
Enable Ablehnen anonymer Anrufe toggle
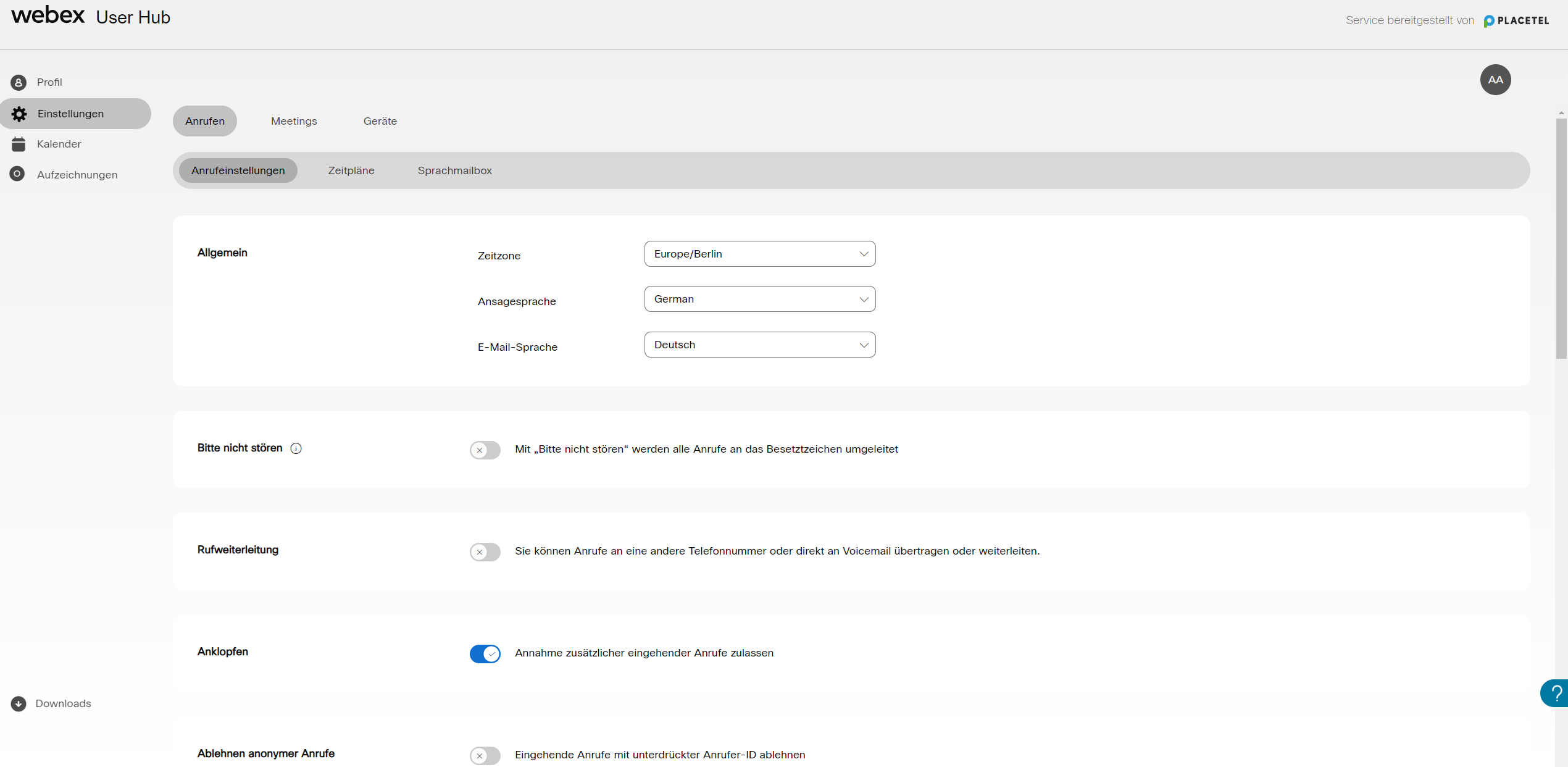tap(485, 755)
